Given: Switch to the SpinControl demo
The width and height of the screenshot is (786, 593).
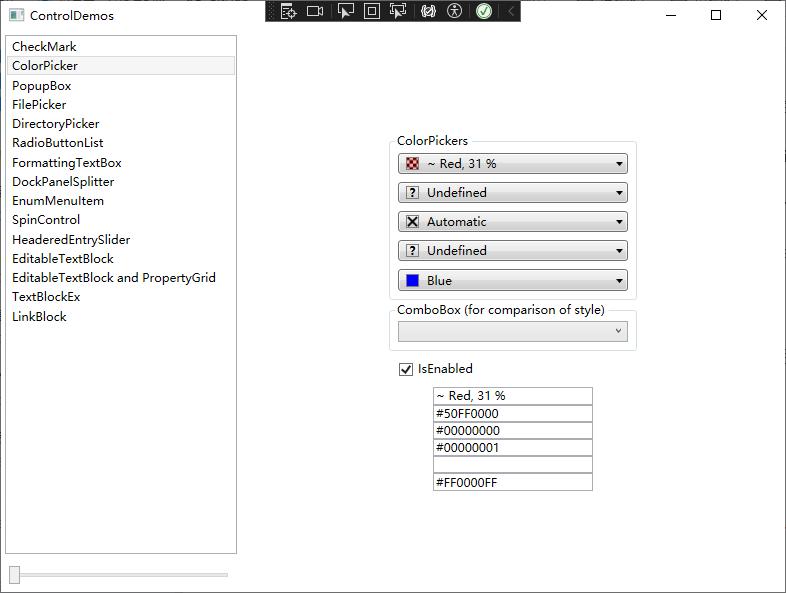Looking at the screenshot, I should tap(46, 220).
